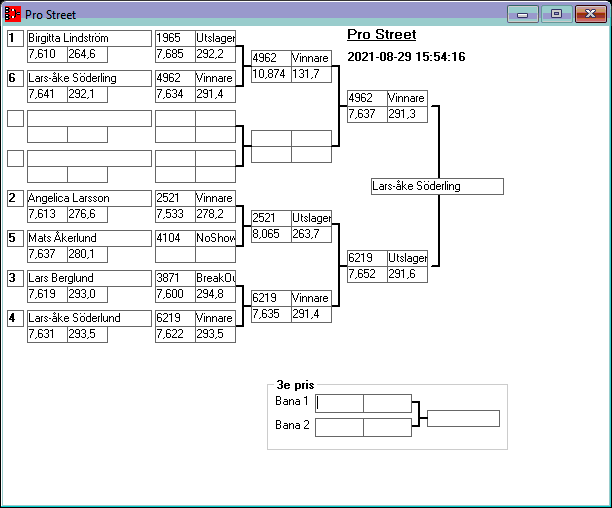Click the round one number 1965
612x508 pixels.
point(175,38)
